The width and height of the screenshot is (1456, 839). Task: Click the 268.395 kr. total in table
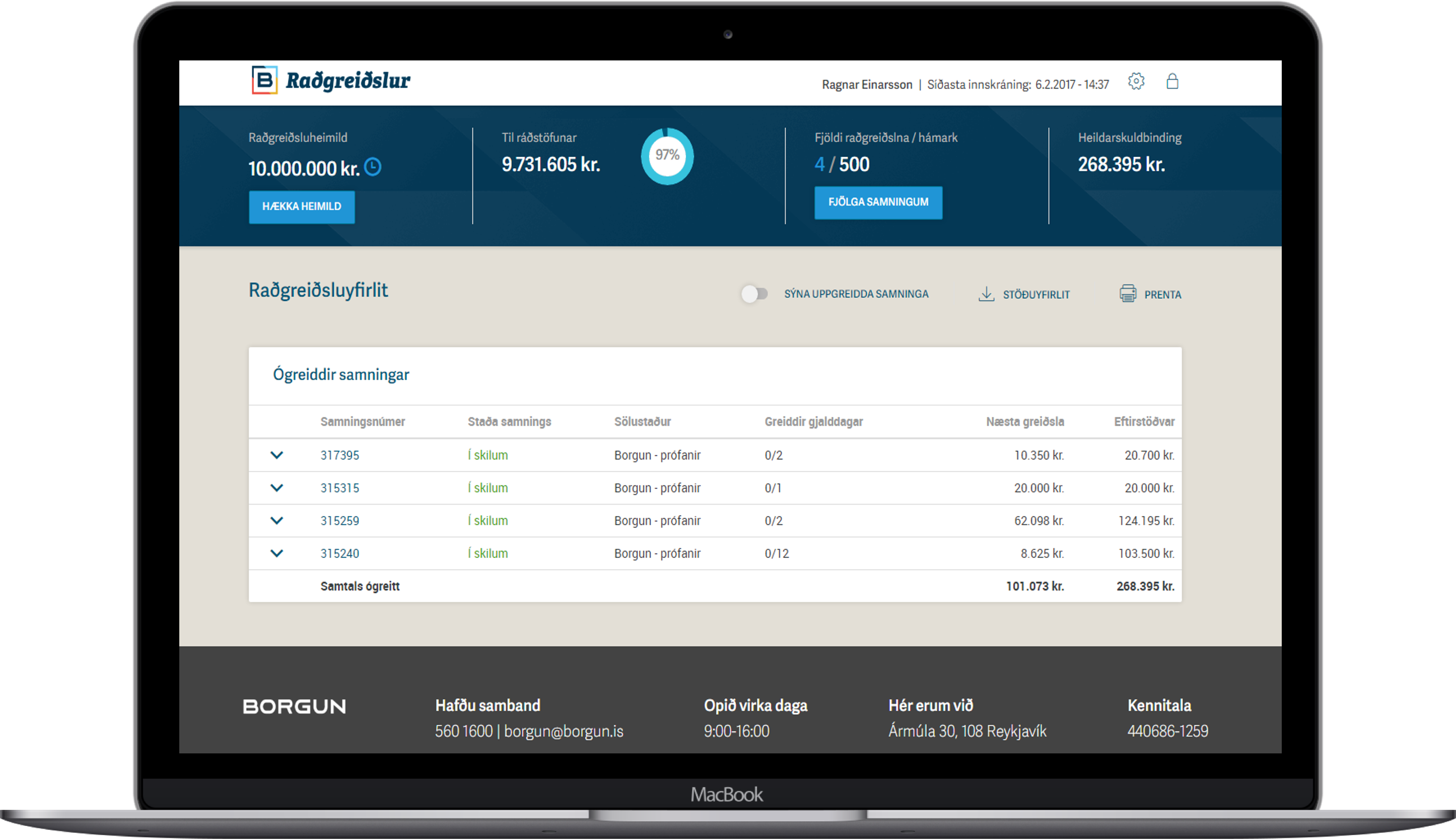(1145, 587)
